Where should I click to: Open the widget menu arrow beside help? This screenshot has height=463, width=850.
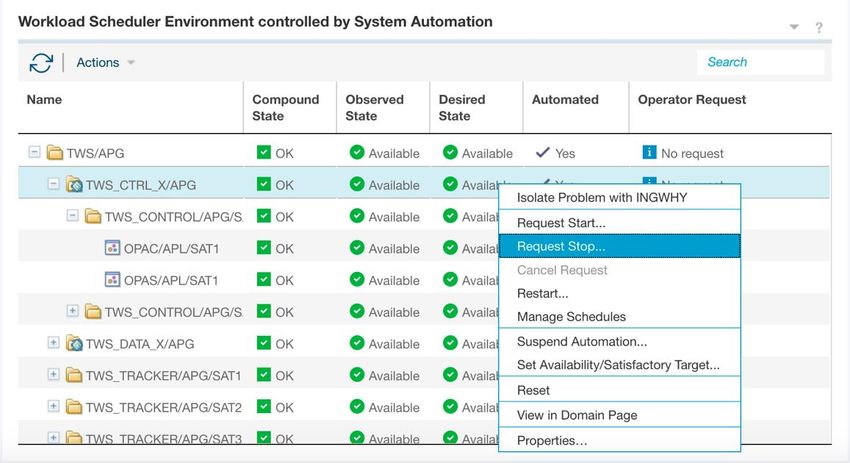click(794, 27)
